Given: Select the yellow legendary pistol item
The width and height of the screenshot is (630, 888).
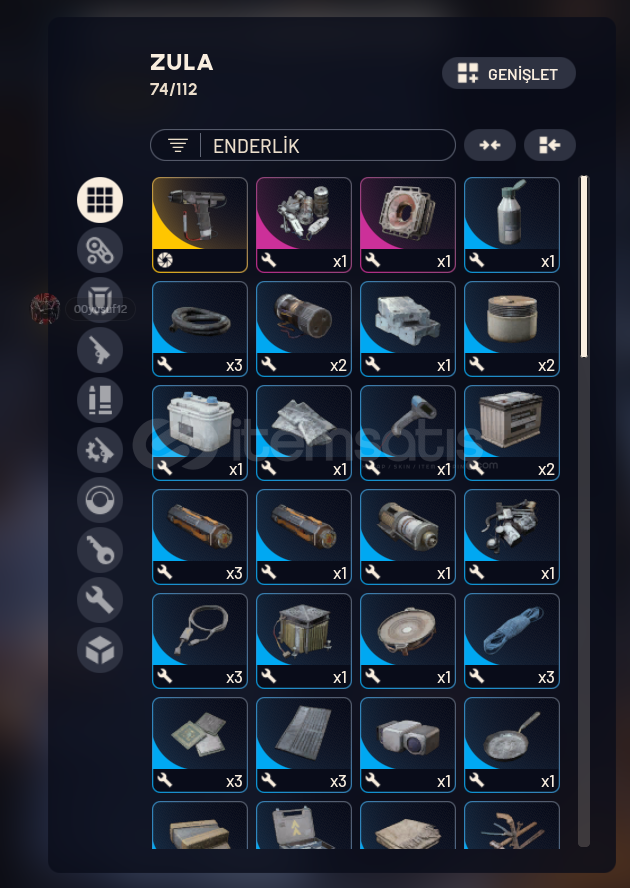Looking at the screenshot, I should coord(200,225).
